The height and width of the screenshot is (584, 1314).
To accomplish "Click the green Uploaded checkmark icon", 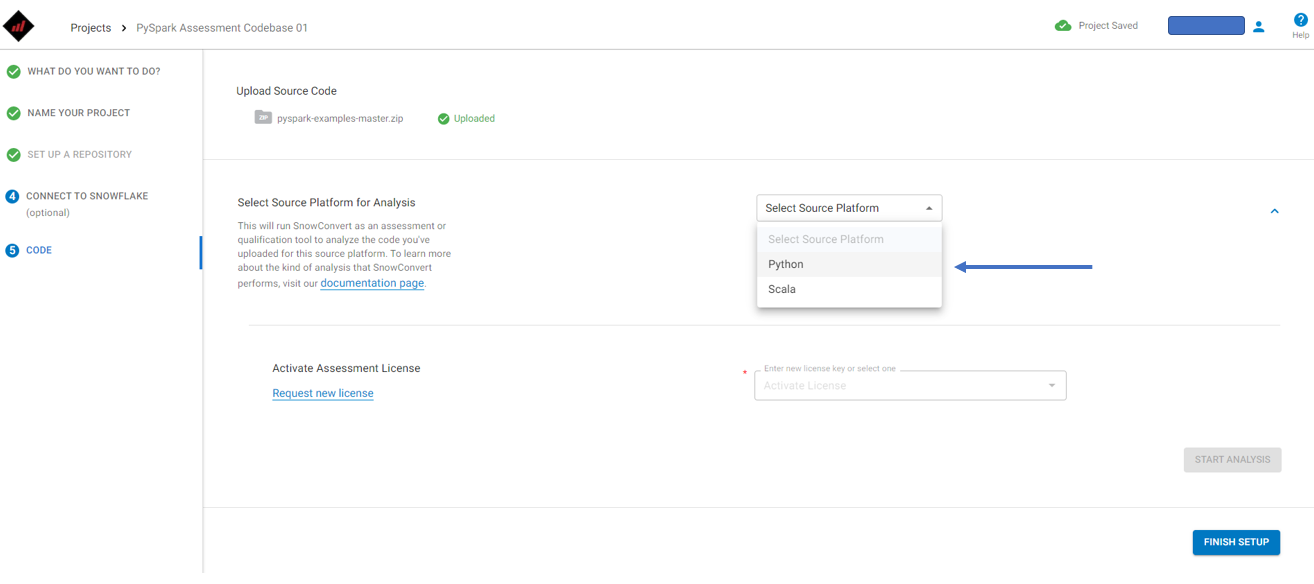I will (443, 118).
